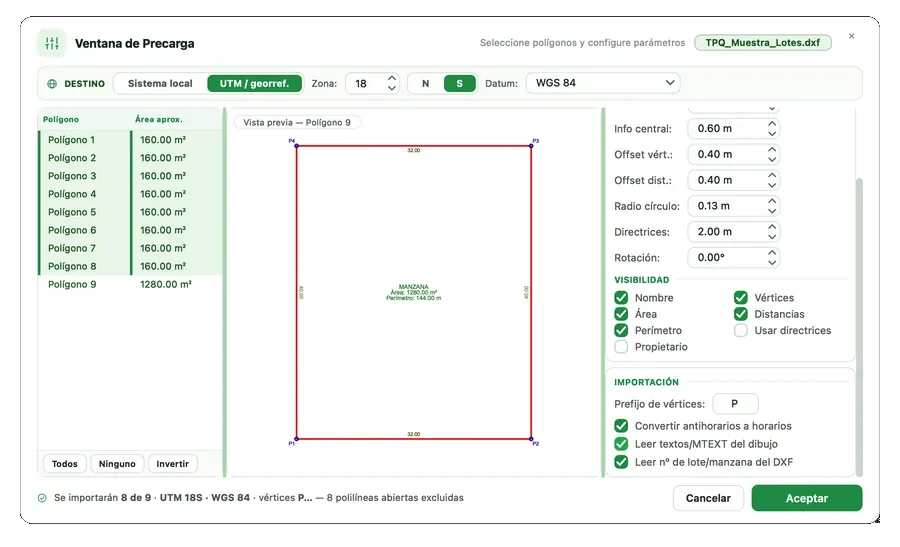Click the Zona number field
This screenshot has height=547, width=900.
point(372,84)
